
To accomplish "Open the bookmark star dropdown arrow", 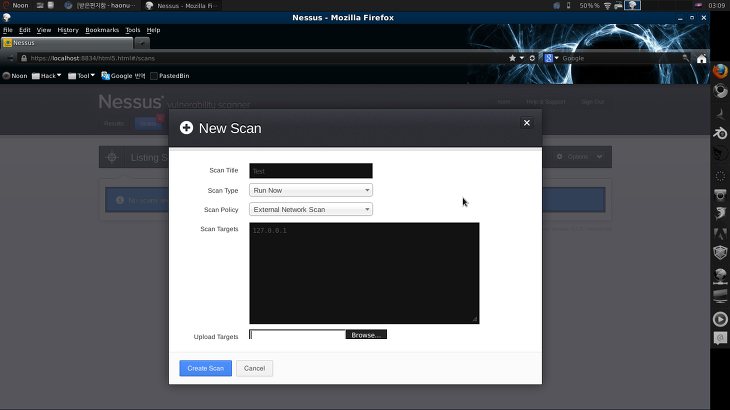I will 521,58.
